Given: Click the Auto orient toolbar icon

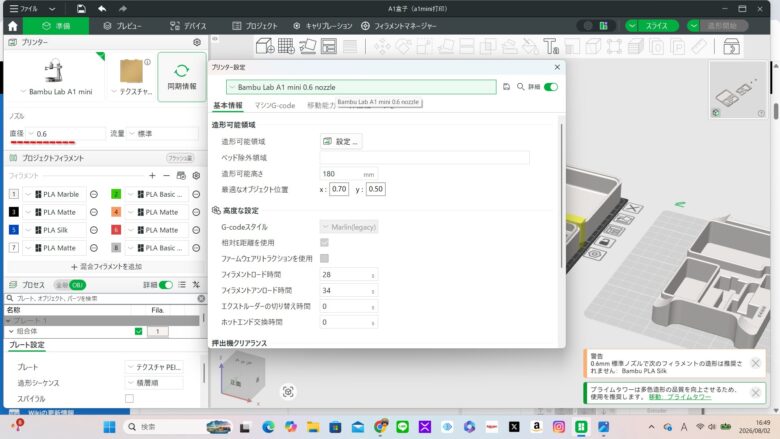Looking at the screenshot, I should coord(307,46).
